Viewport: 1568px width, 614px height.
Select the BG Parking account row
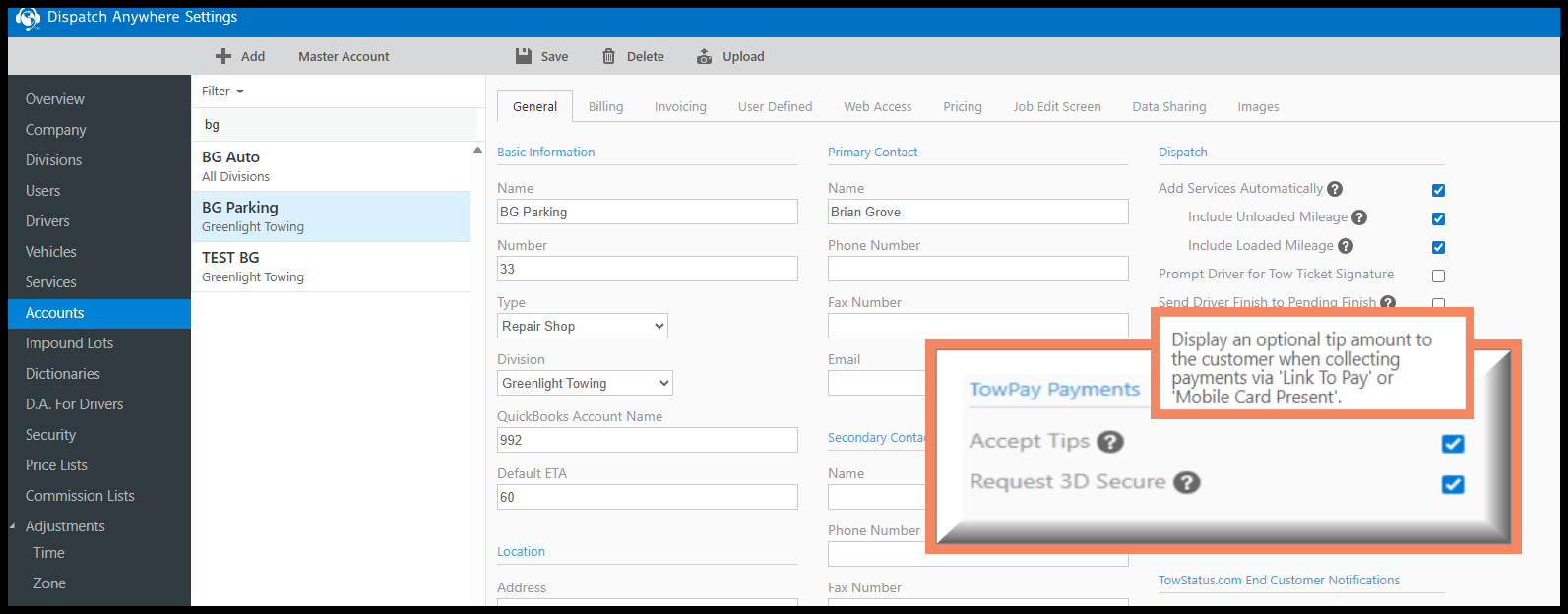(x=331, y=216)
